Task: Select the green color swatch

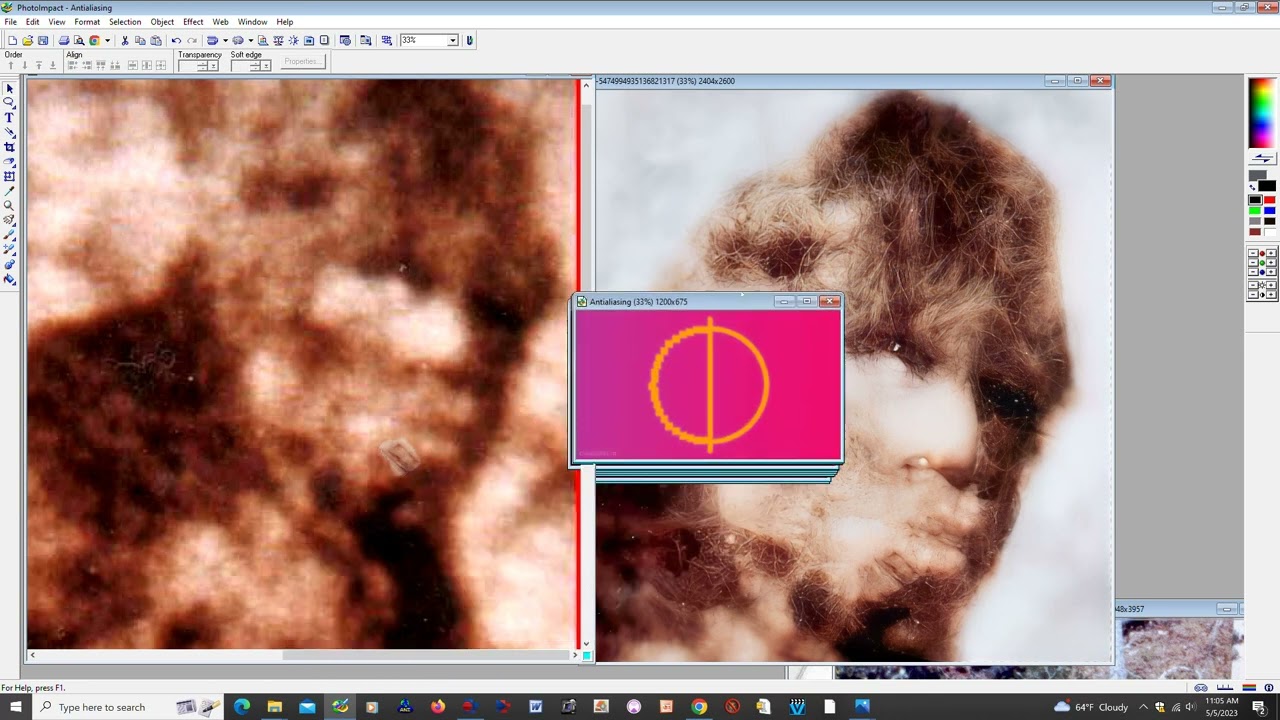Action: point(1255,210)
